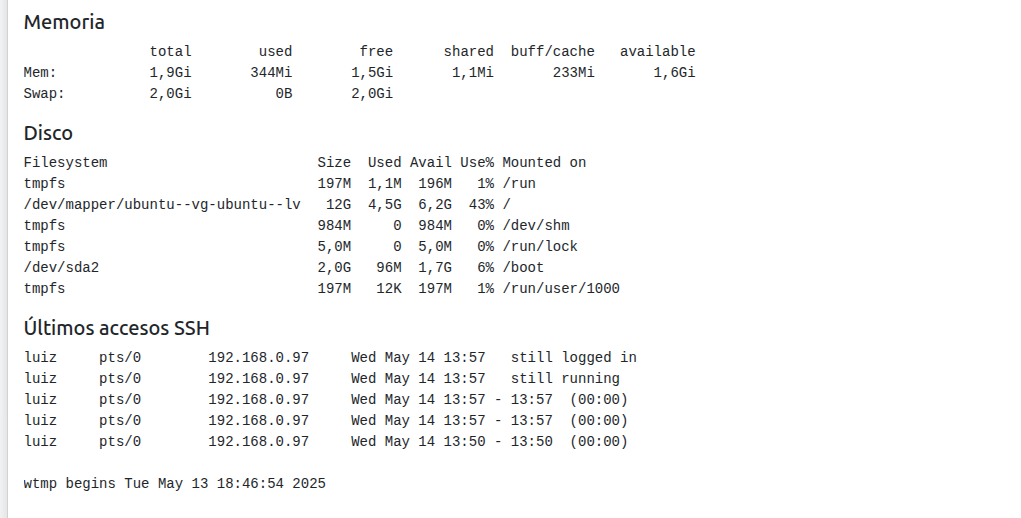Click the still logged in status
The height and width of the screenshot is (518, 1021).
(573, 357)
